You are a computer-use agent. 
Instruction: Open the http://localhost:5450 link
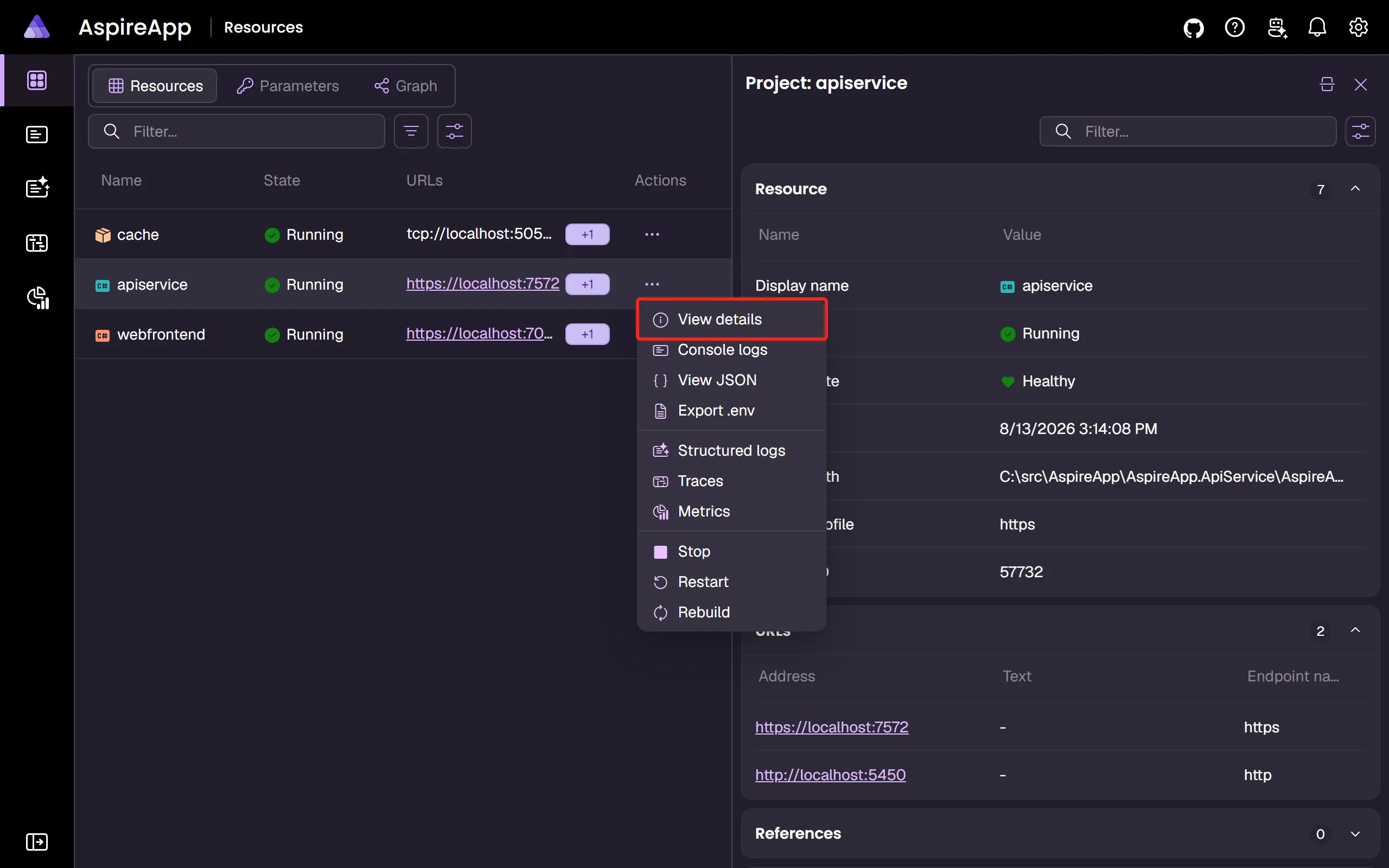(x=831, y=775)
